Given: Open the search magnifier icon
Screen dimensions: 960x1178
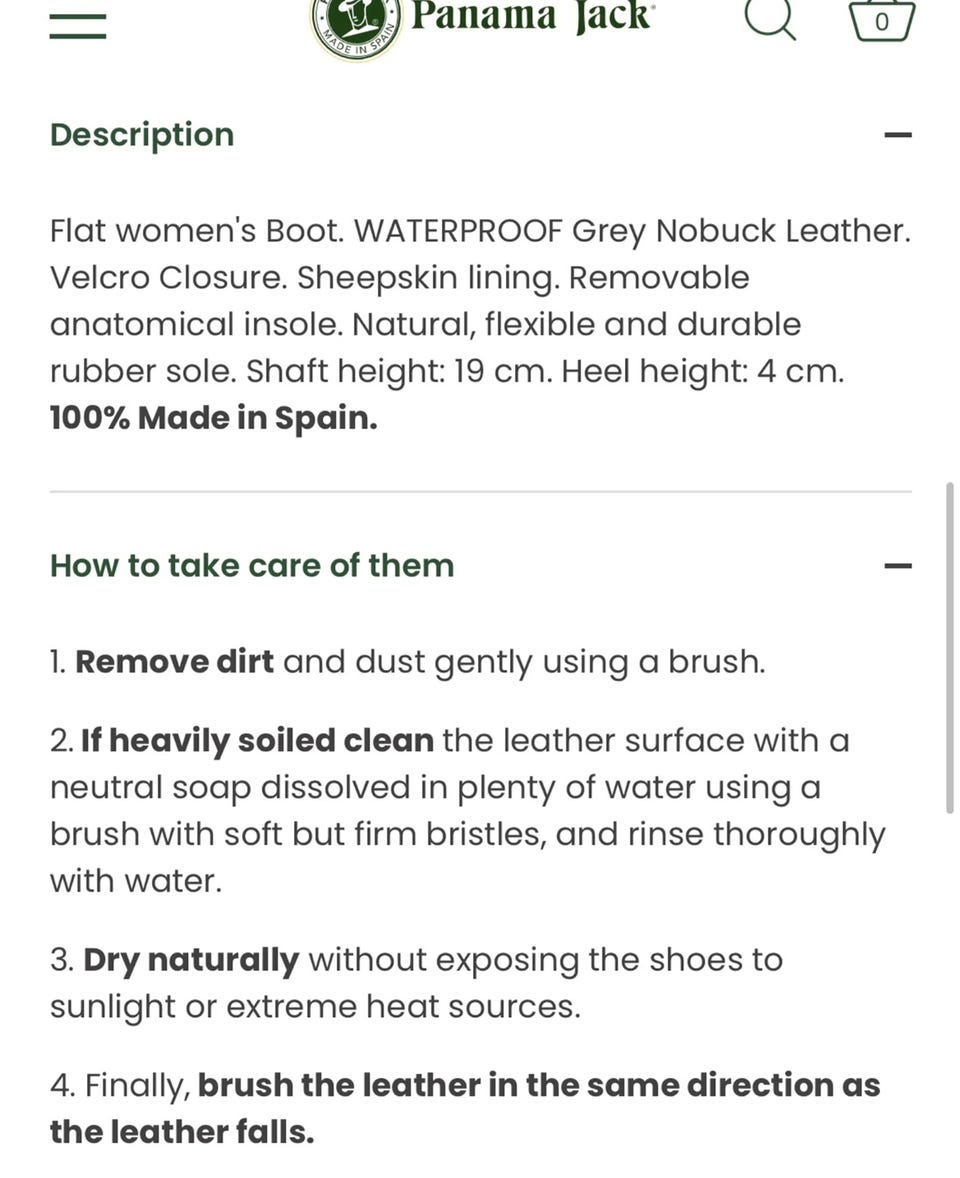Looking at the screenshot, I should tap(770, 19).
